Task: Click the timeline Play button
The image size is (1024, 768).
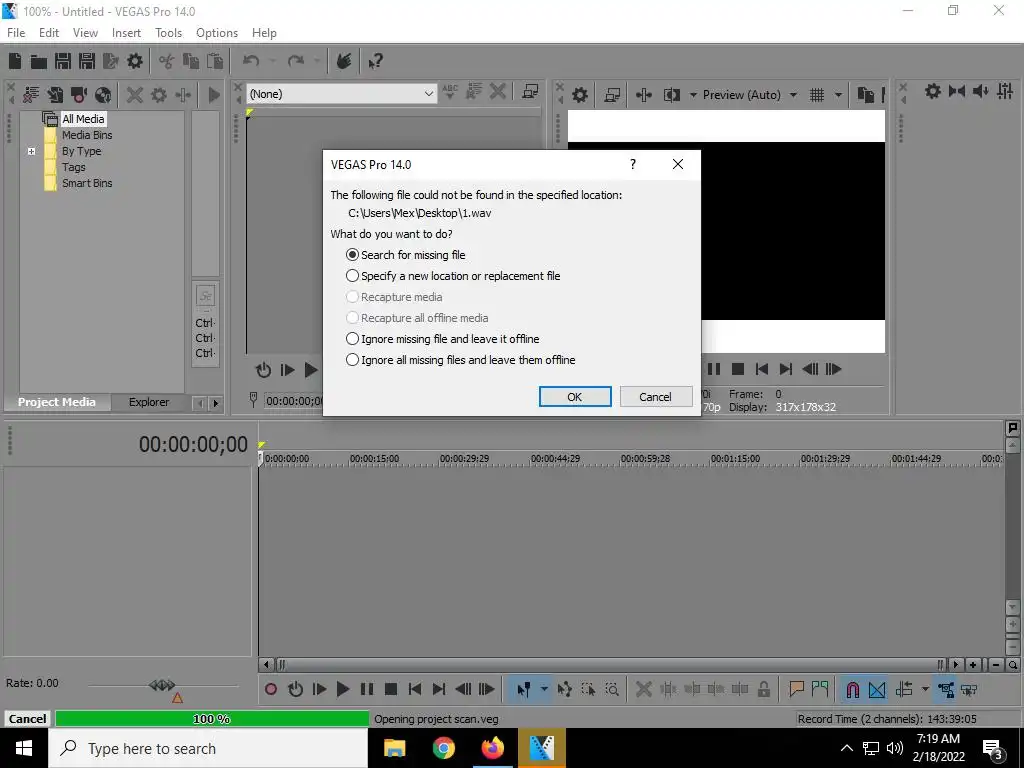Action: pos(342,689)
